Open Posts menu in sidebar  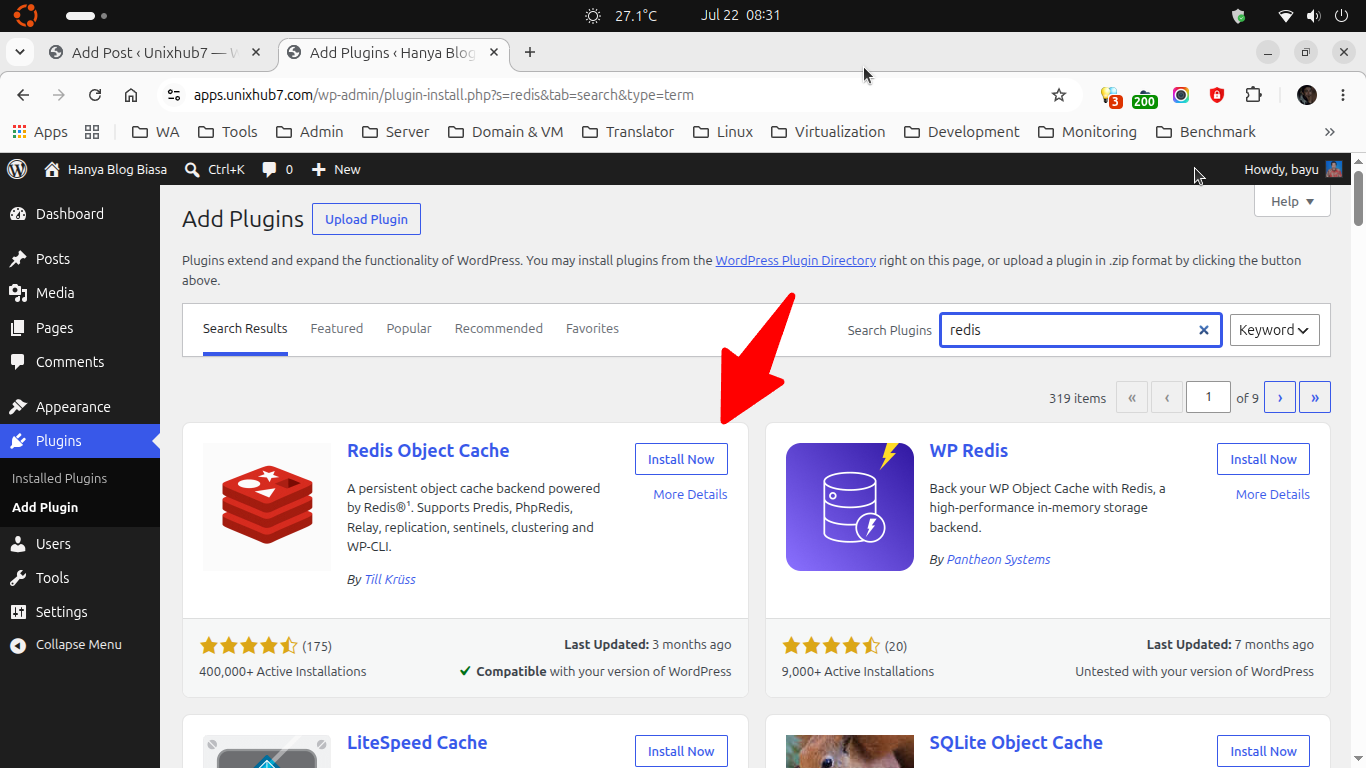(80, 259)
